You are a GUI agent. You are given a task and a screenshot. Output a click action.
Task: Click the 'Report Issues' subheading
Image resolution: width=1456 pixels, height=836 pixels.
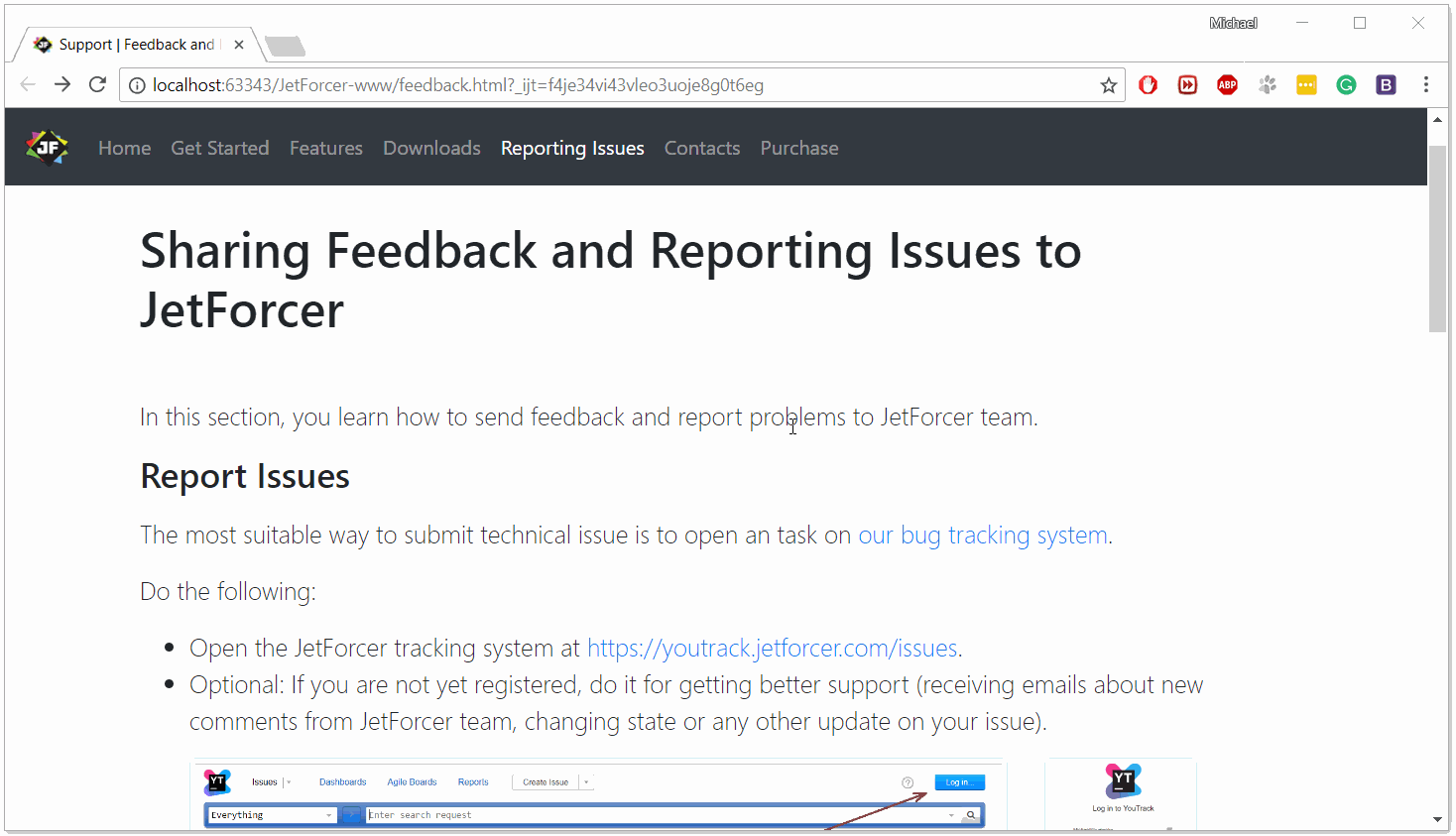(245, 477)
